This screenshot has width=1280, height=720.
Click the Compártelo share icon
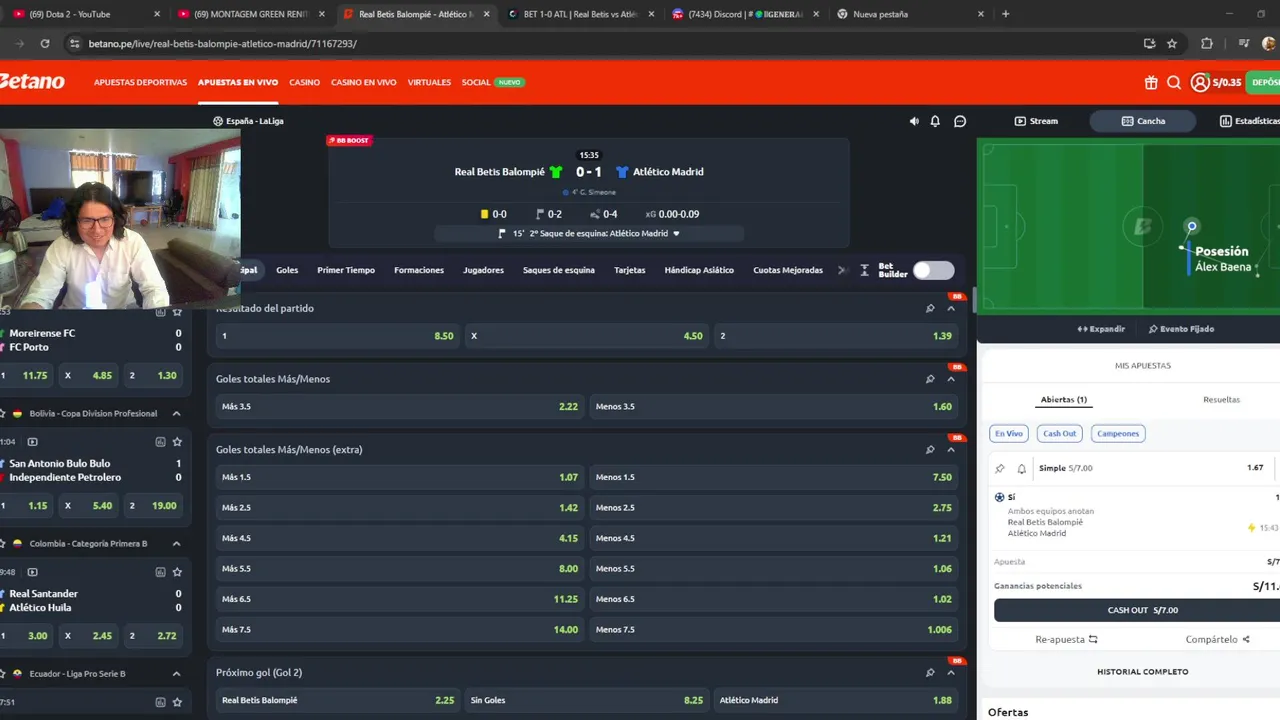(x=1246, y=639)
